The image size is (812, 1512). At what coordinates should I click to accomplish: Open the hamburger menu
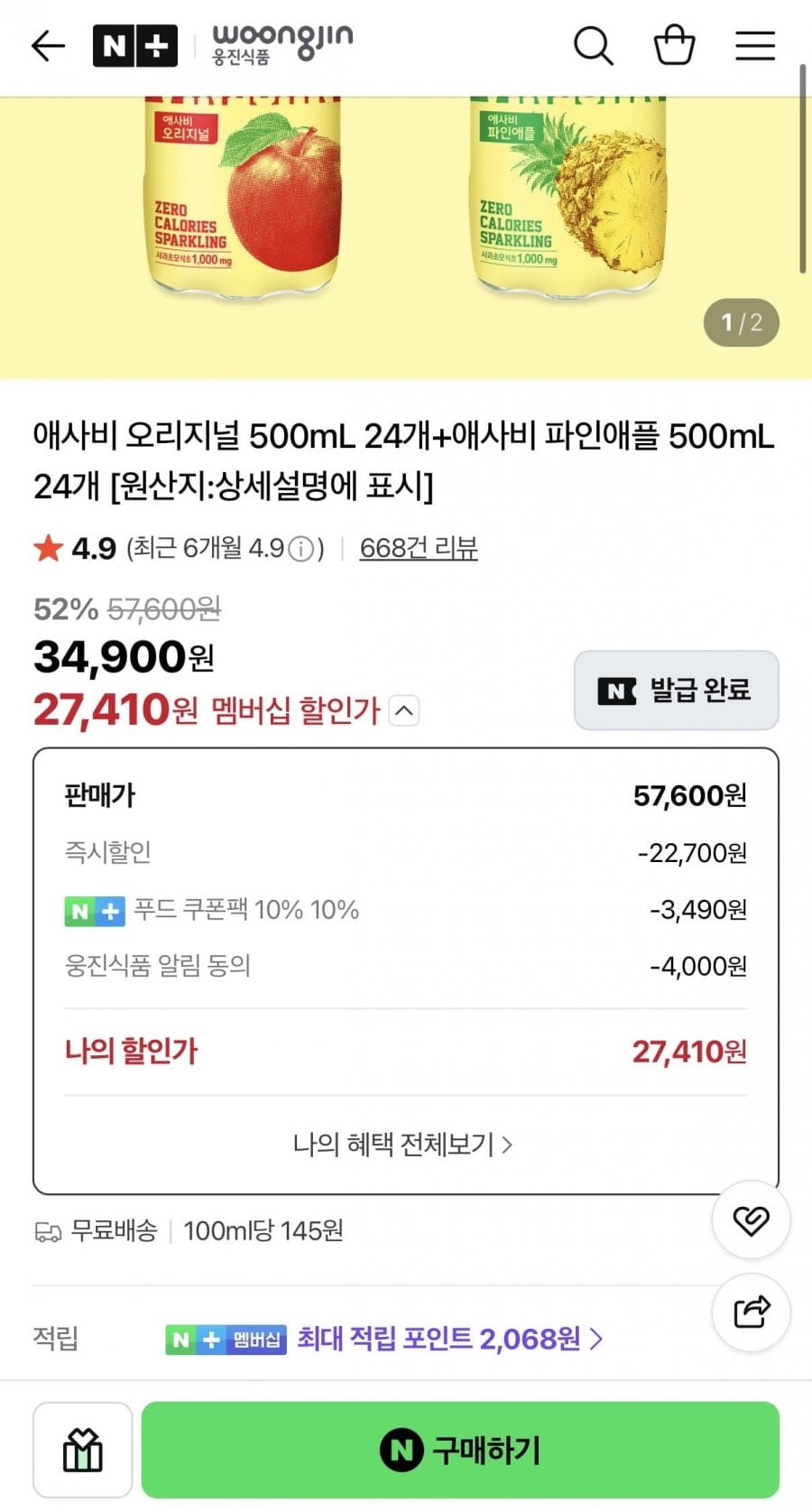point(755,45)
